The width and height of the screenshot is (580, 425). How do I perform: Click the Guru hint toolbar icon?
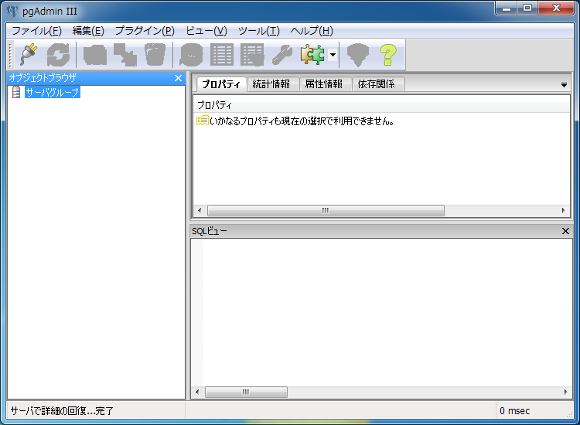click(358, 55)
